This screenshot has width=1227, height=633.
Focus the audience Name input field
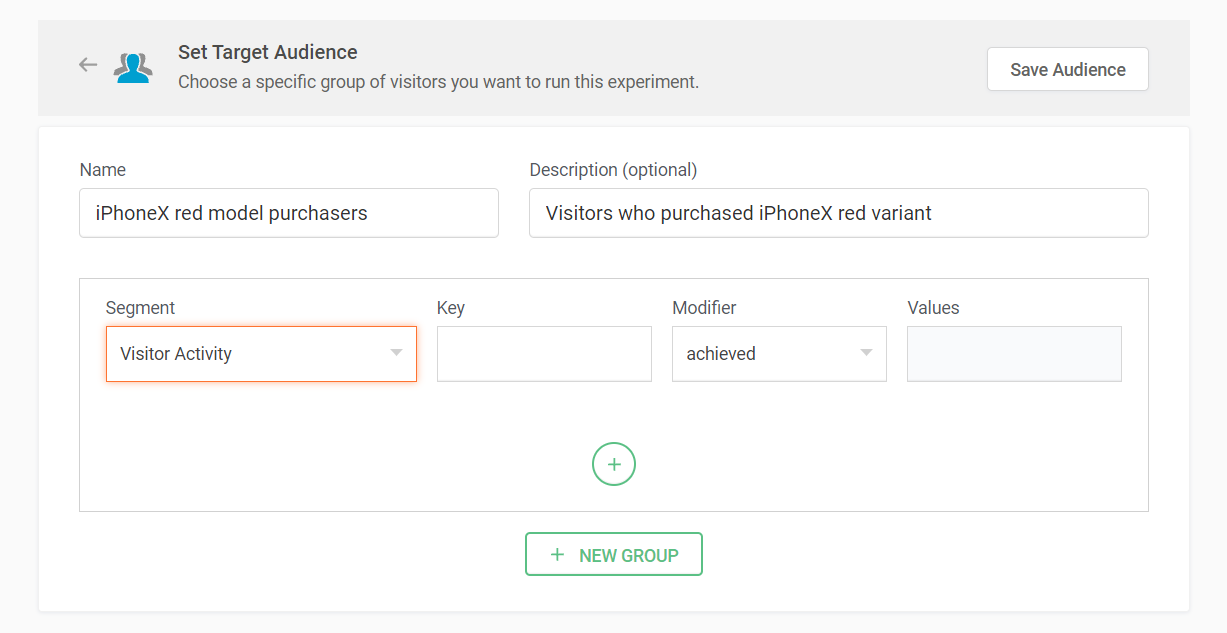point(288,213)
